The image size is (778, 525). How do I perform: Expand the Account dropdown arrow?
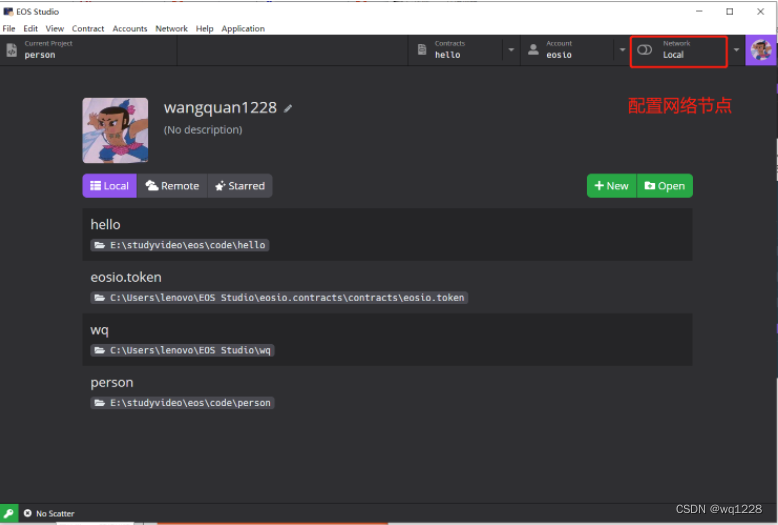pos(622,50)
